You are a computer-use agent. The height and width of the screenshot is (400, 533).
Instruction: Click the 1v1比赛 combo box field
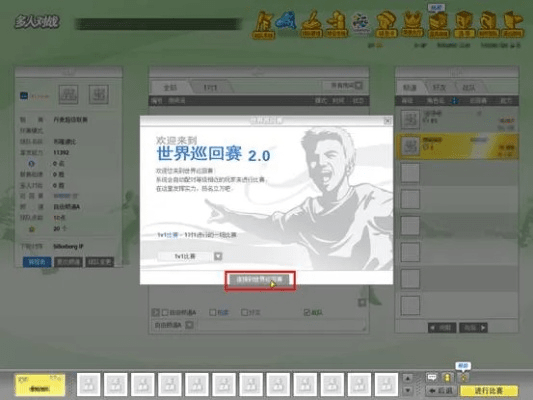(x=185, y=256)
